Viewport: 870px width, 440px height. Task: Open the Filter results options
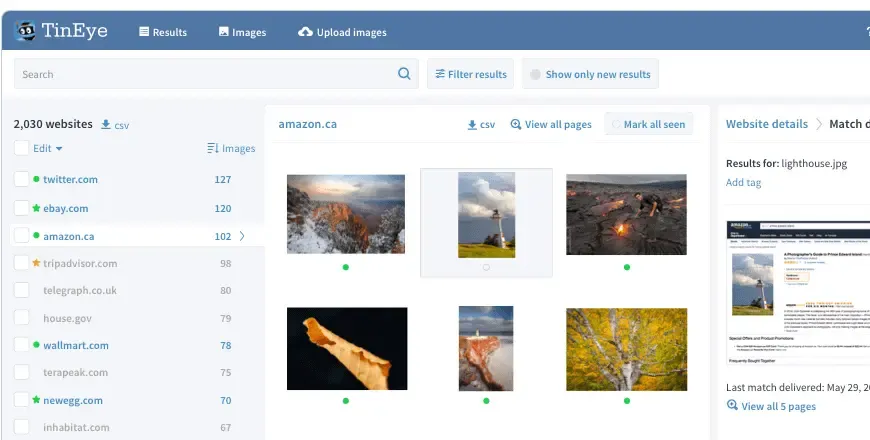pyautogui.click(x=471, y=74)
